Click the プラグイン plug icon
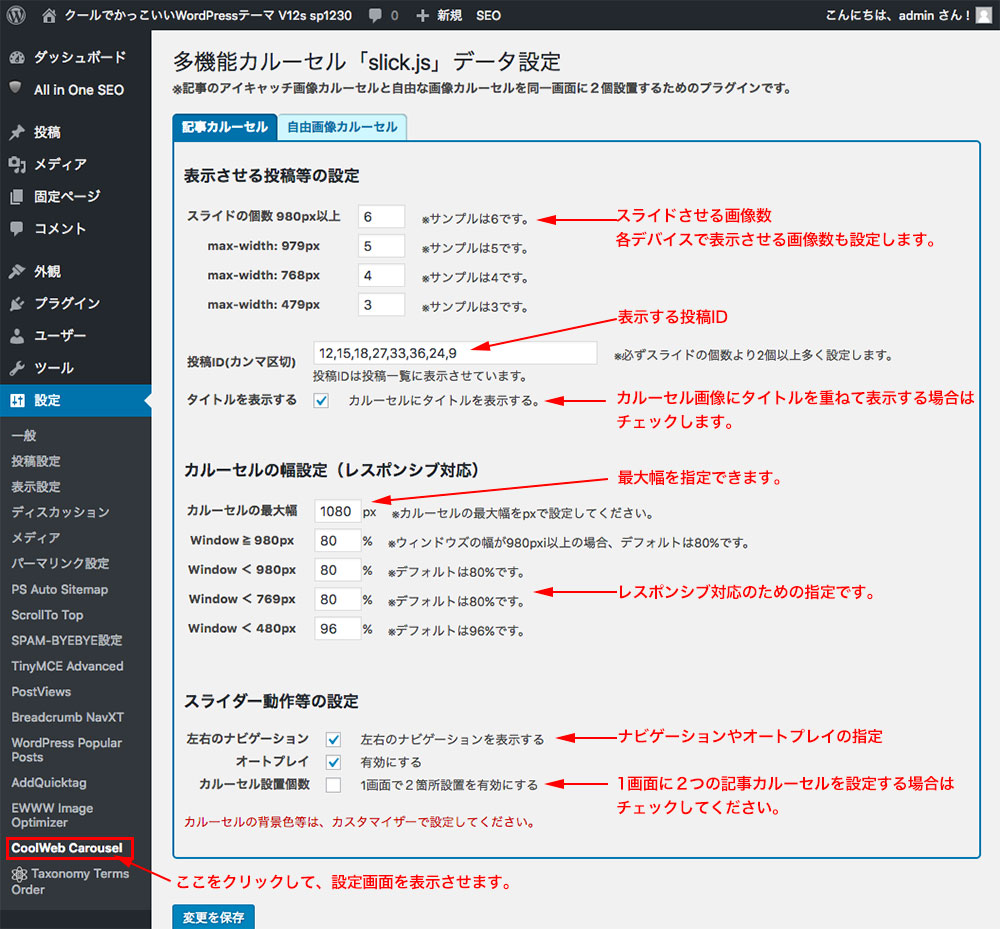Screen dimensions: 1000x929 pos(17,304)
